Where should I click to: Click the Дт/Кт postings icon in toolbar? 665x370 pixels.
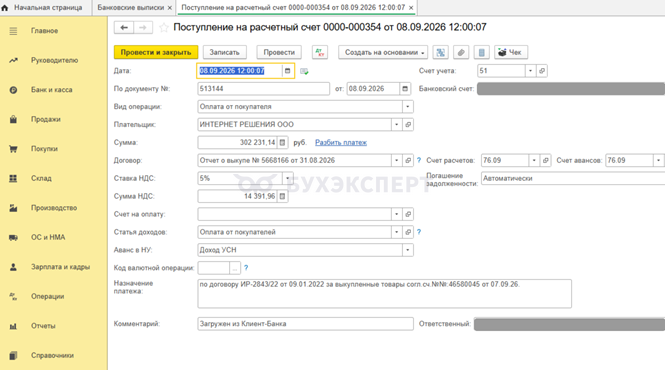320,52
